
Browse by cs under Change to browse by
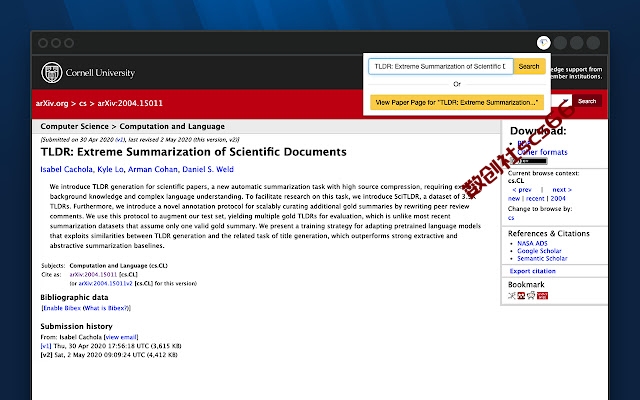click(511, 218)
